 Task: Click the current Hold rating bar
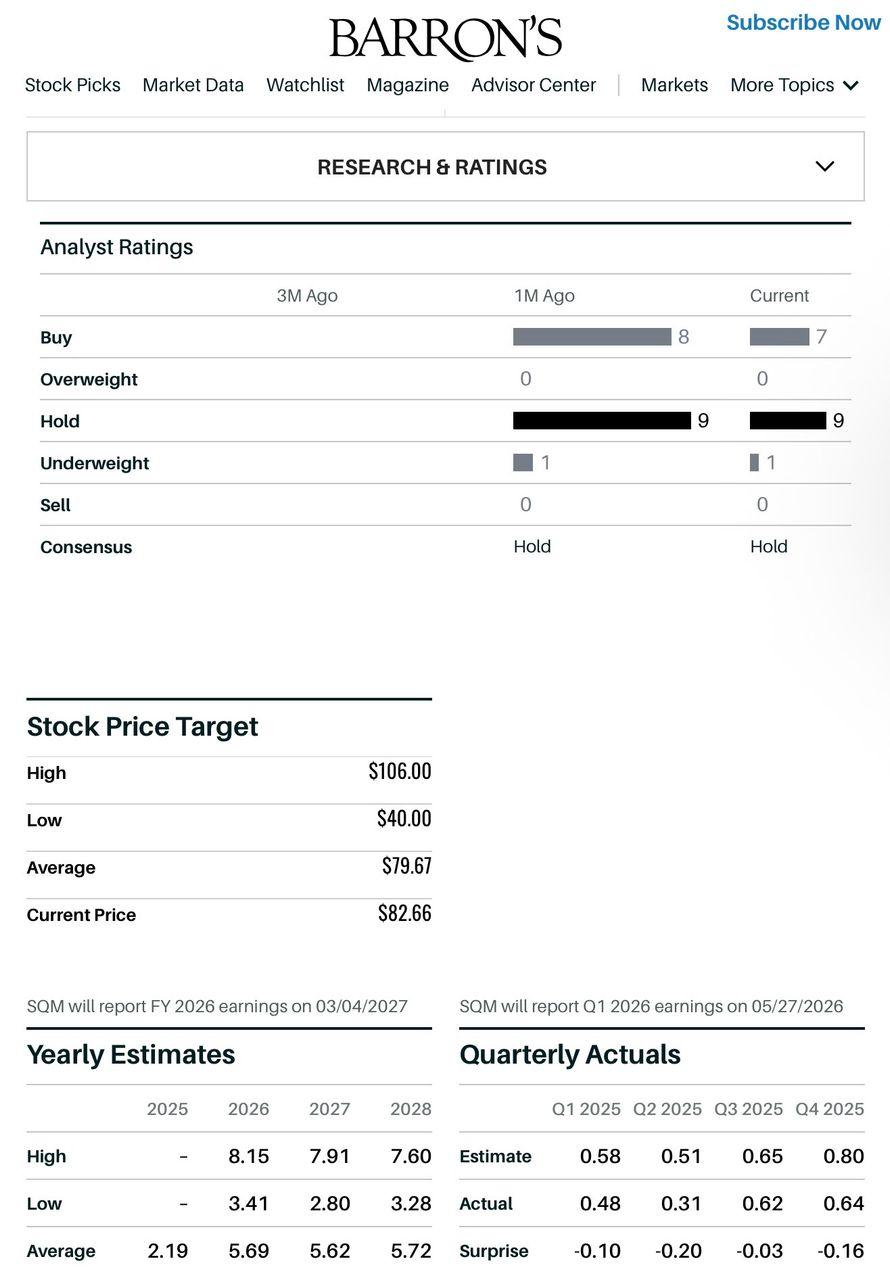[x=788, y=421]
